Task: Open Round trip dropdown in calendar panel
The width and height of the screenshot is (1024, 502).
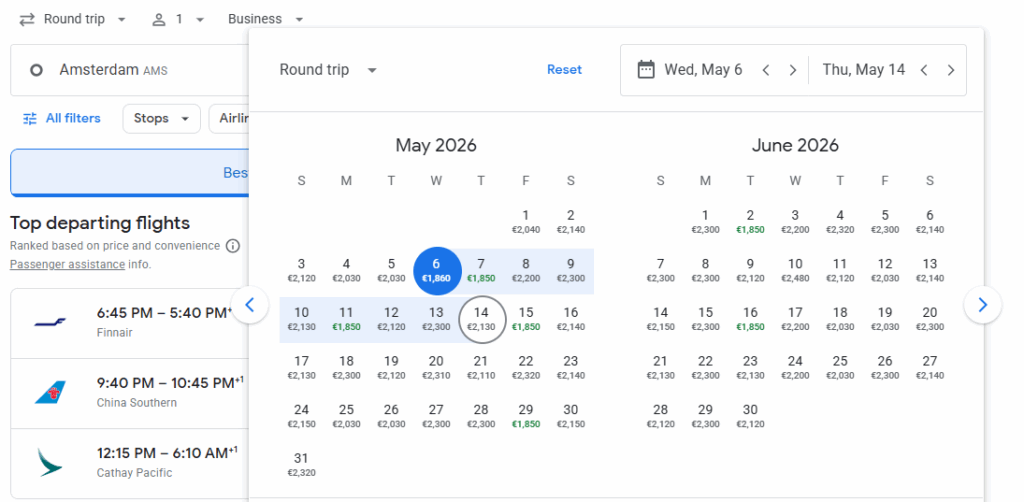Action: tap(328, 70)
